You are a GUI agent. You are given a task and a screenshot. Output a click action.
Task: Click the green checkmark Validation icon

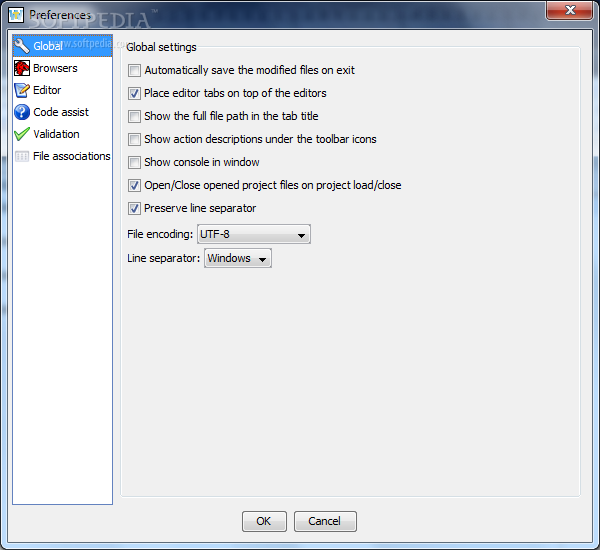[22, 134]
